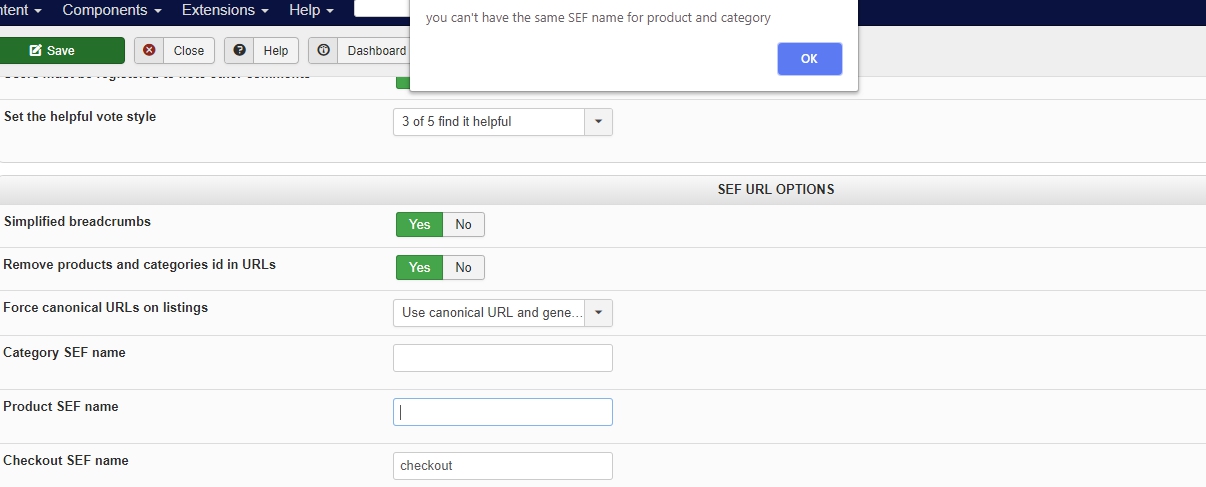Click the Save button edit icon

[36, 51]
